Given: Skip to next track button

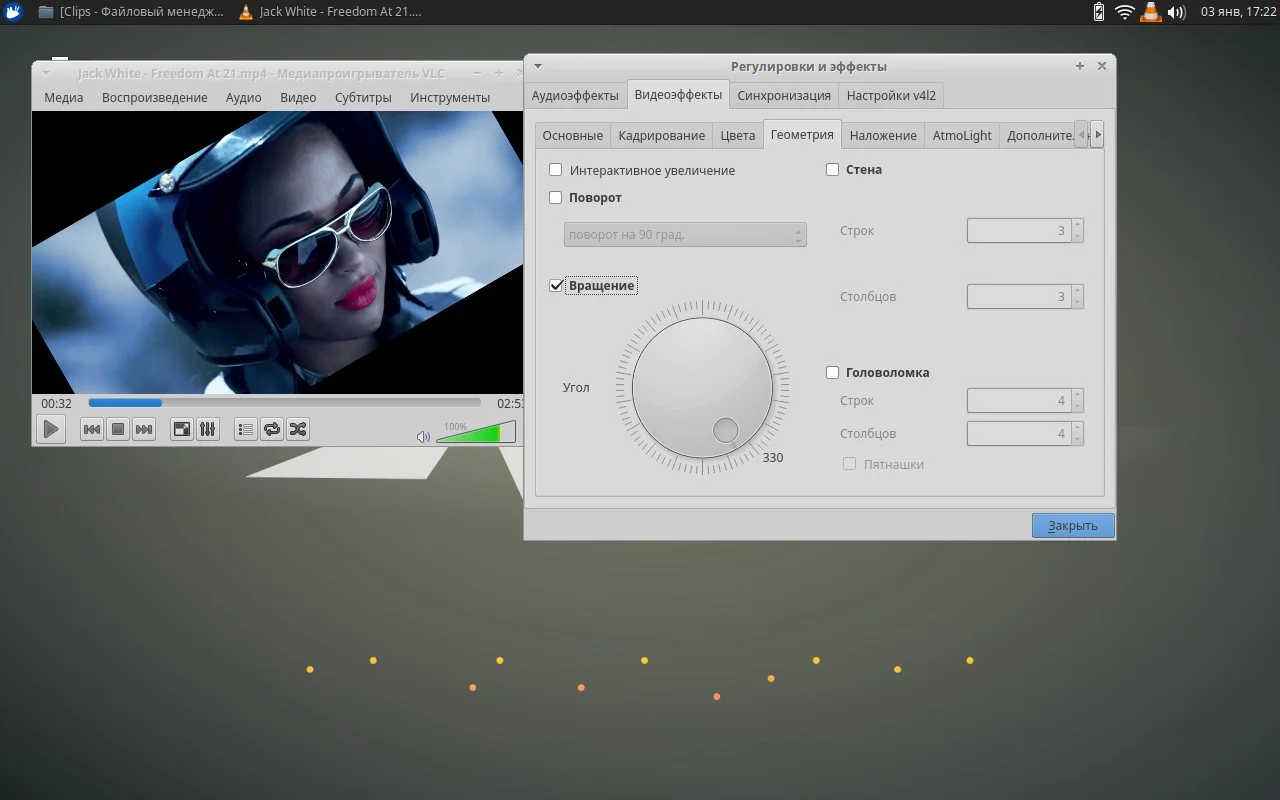Looking at the screenshot, I should coord(144,429).
